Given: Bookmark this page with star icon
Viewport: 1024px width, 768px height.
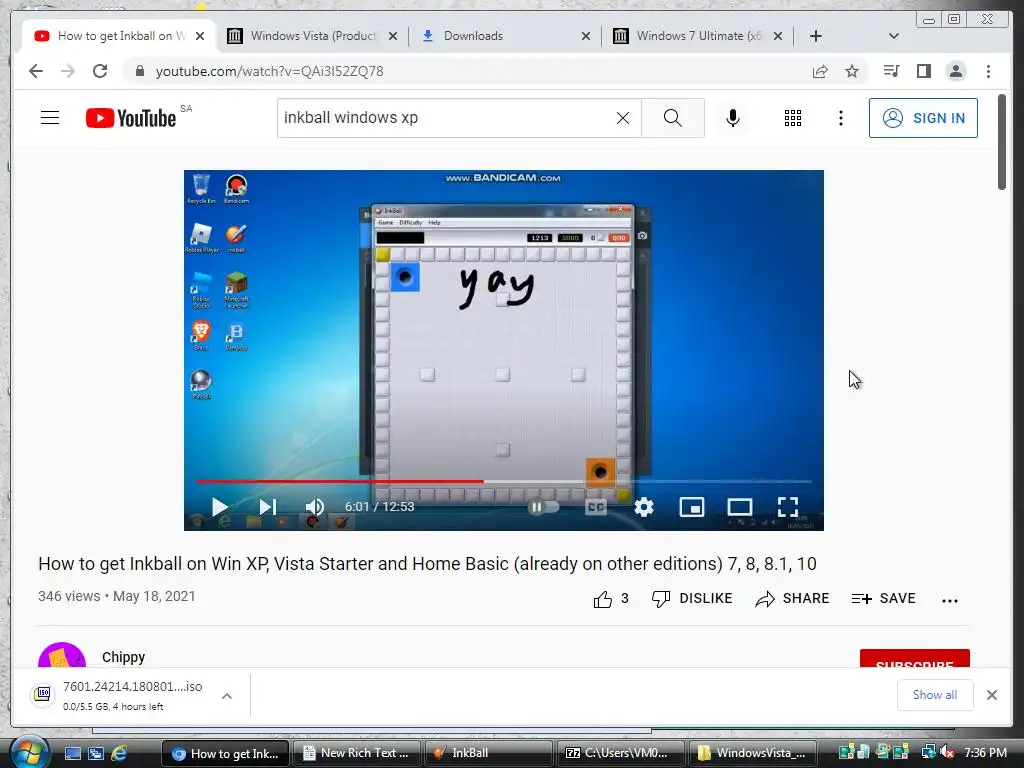Looking at the screenshot, I should (x=852, y=71).
